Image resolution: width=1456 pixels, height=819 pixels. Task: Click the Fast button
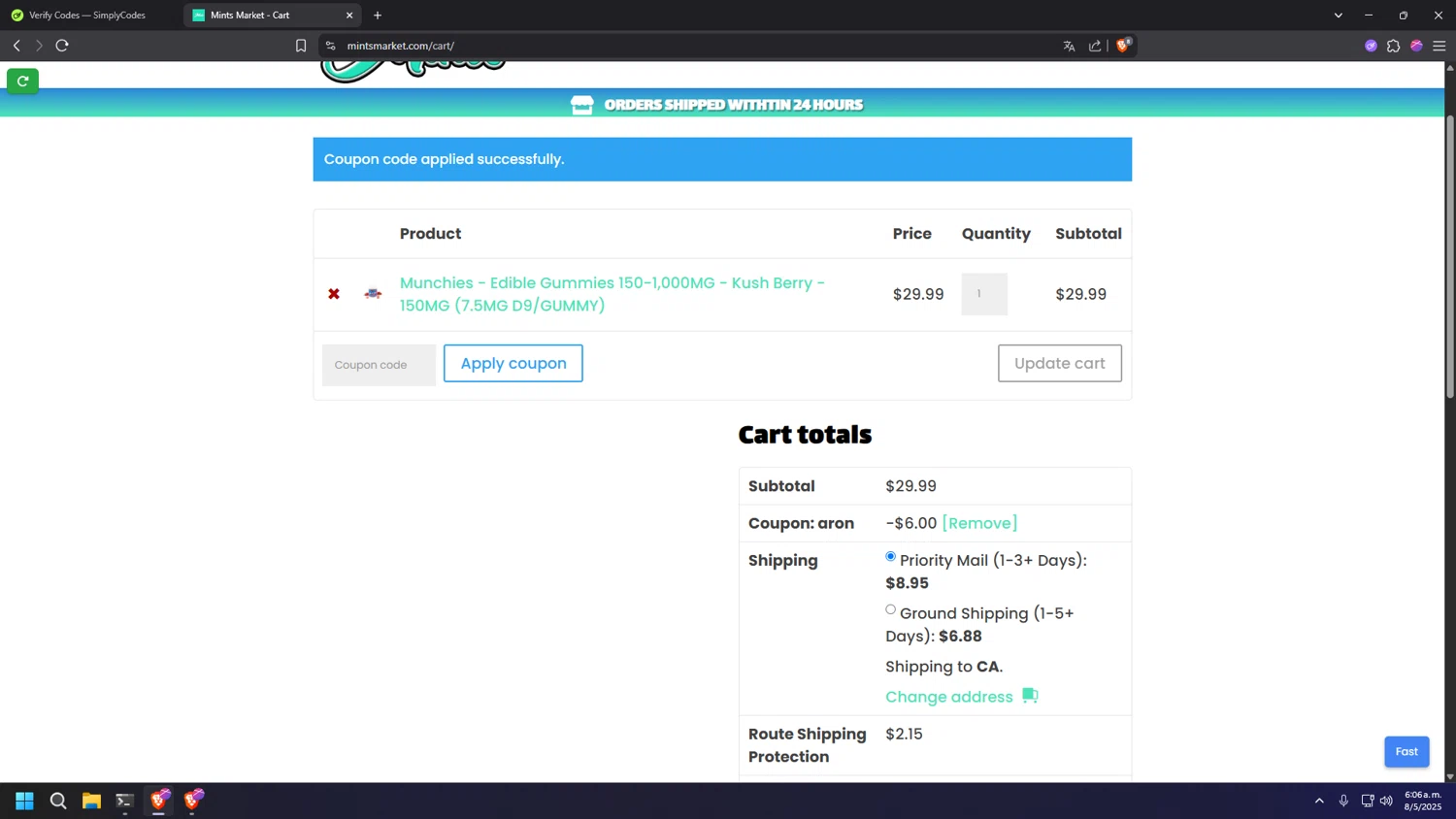point(1406,751)
